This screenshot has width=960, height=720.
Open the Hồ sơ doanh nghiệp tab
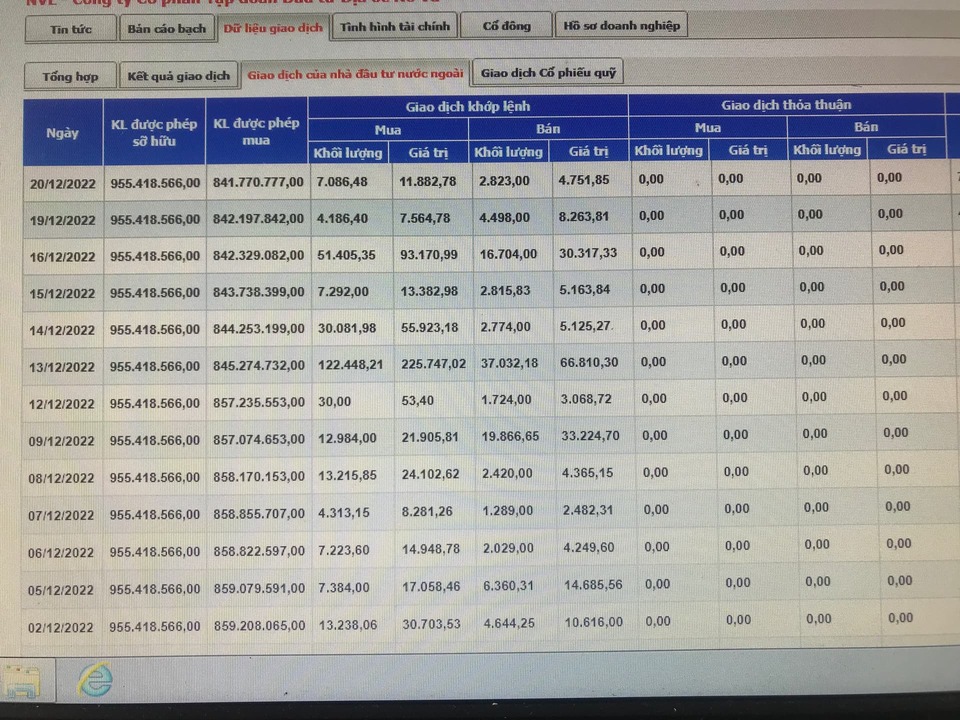(x=621, y=25)
